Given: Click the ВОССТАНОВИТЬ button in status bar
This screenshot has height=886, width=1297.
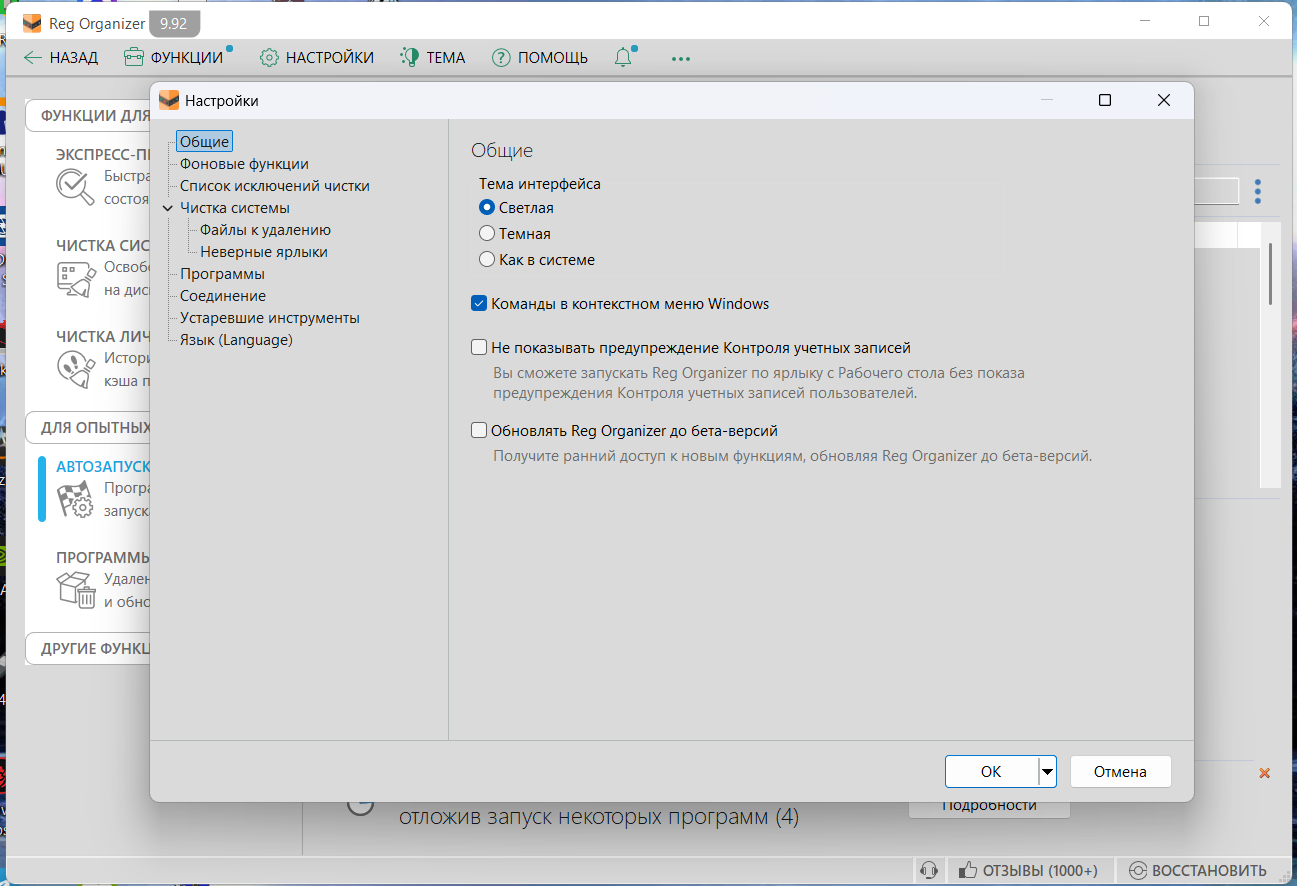Looking at the screenshot, I should 1197,870.
